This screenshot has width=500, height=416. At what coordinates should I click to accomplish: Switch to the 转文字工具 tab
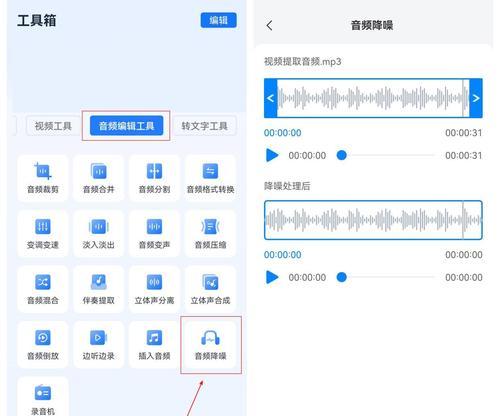(204, 126)
